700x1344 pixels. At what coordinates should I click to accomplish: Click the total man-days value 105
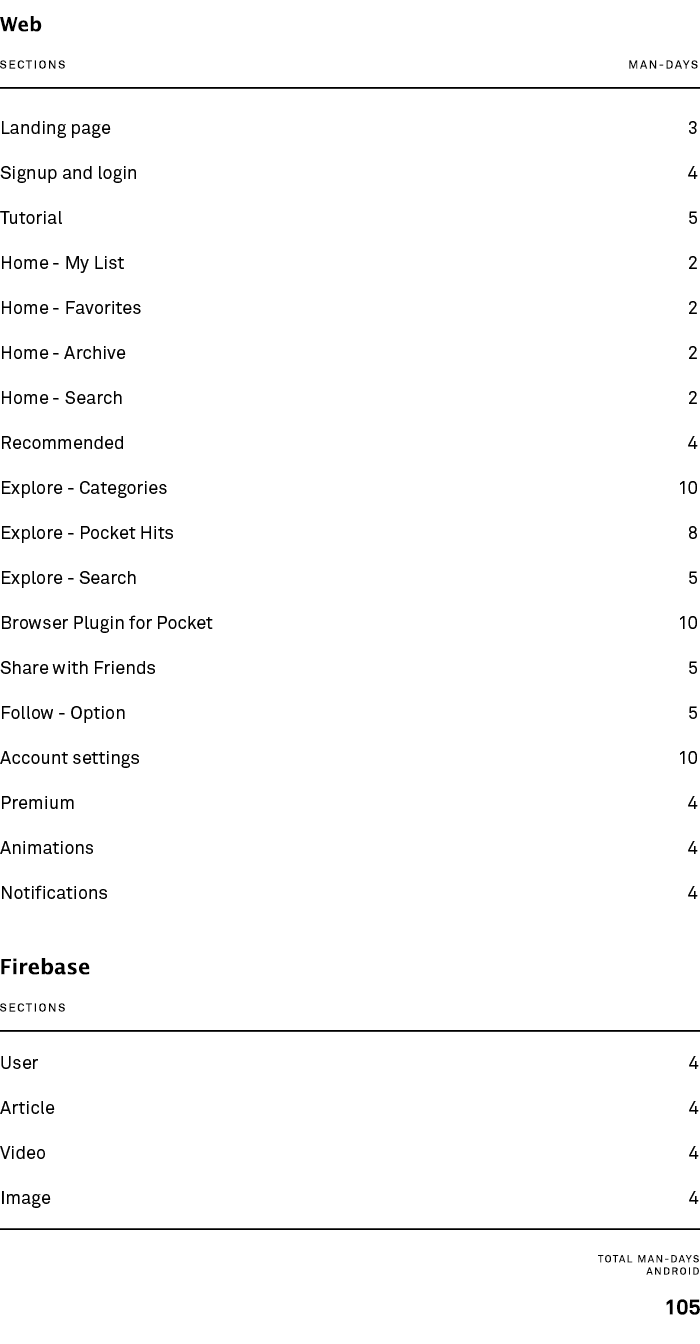pyautogui.click(x=682, y=1307)
